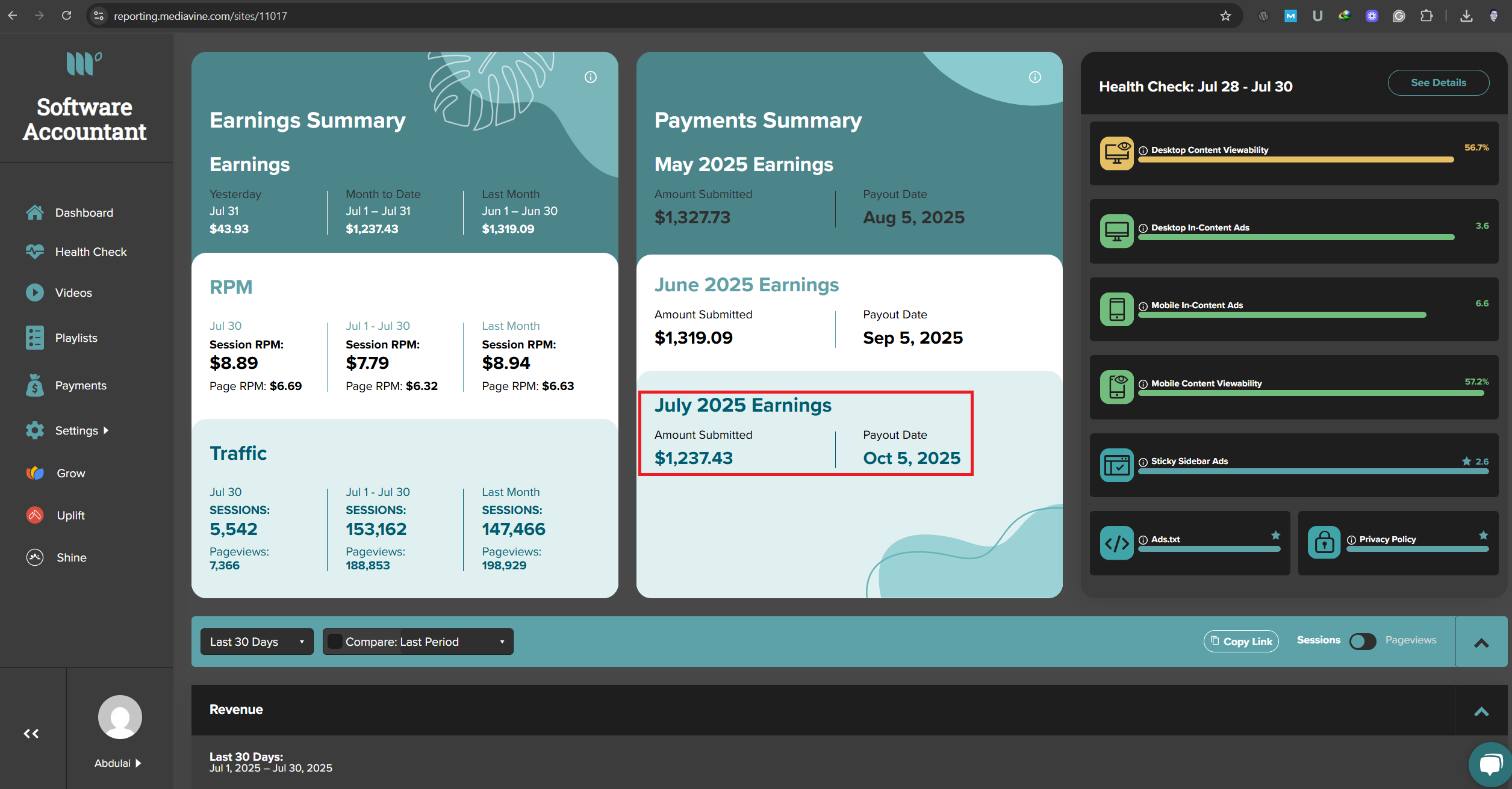Click the Sessions label
Screen dimensions: 1512x789
1319,640
